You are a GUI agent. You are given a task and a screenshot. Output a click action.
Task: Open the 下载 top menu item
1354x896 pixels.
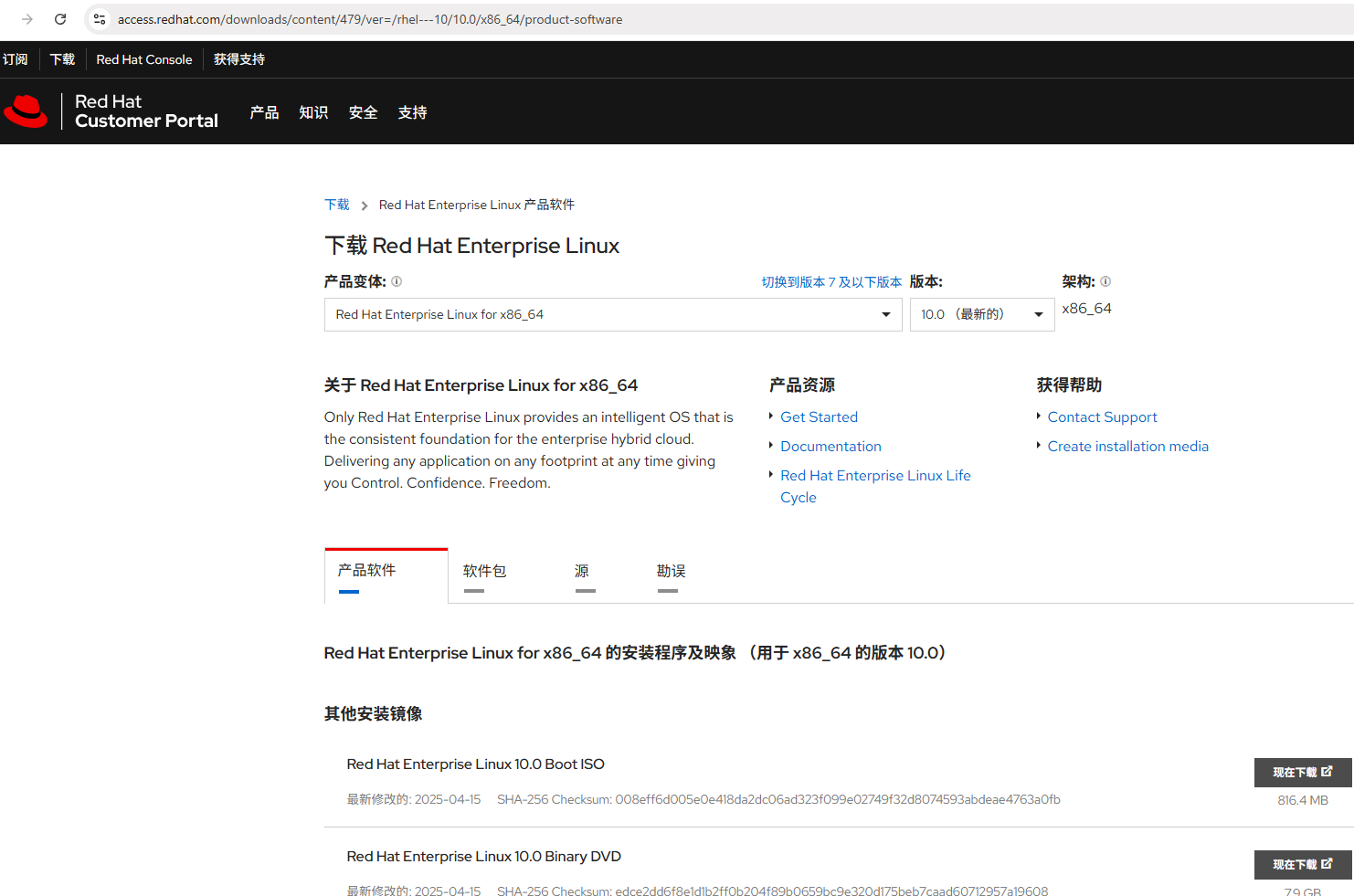pyautogui.click(x=62, y=59)
